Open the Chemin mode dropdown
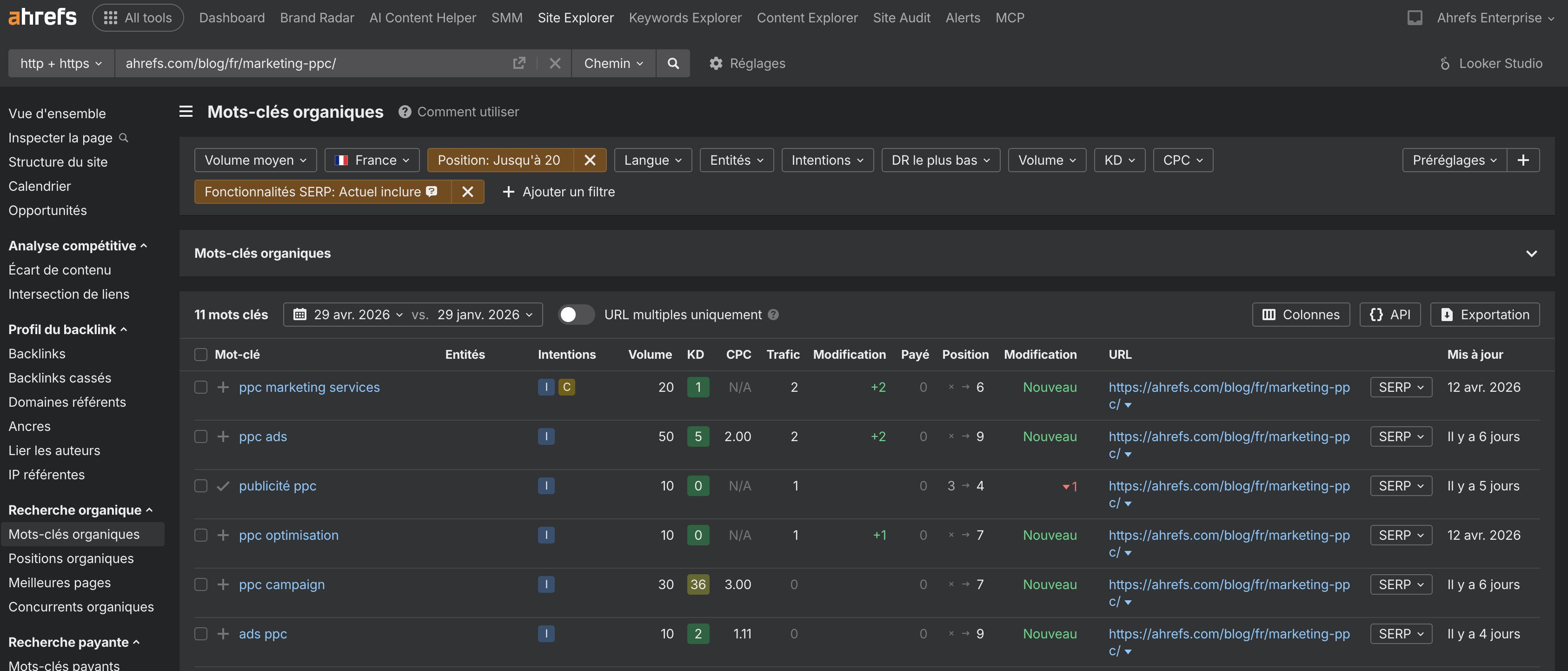The height and width of the screenshot is (671, 1568). coord(613,63)
